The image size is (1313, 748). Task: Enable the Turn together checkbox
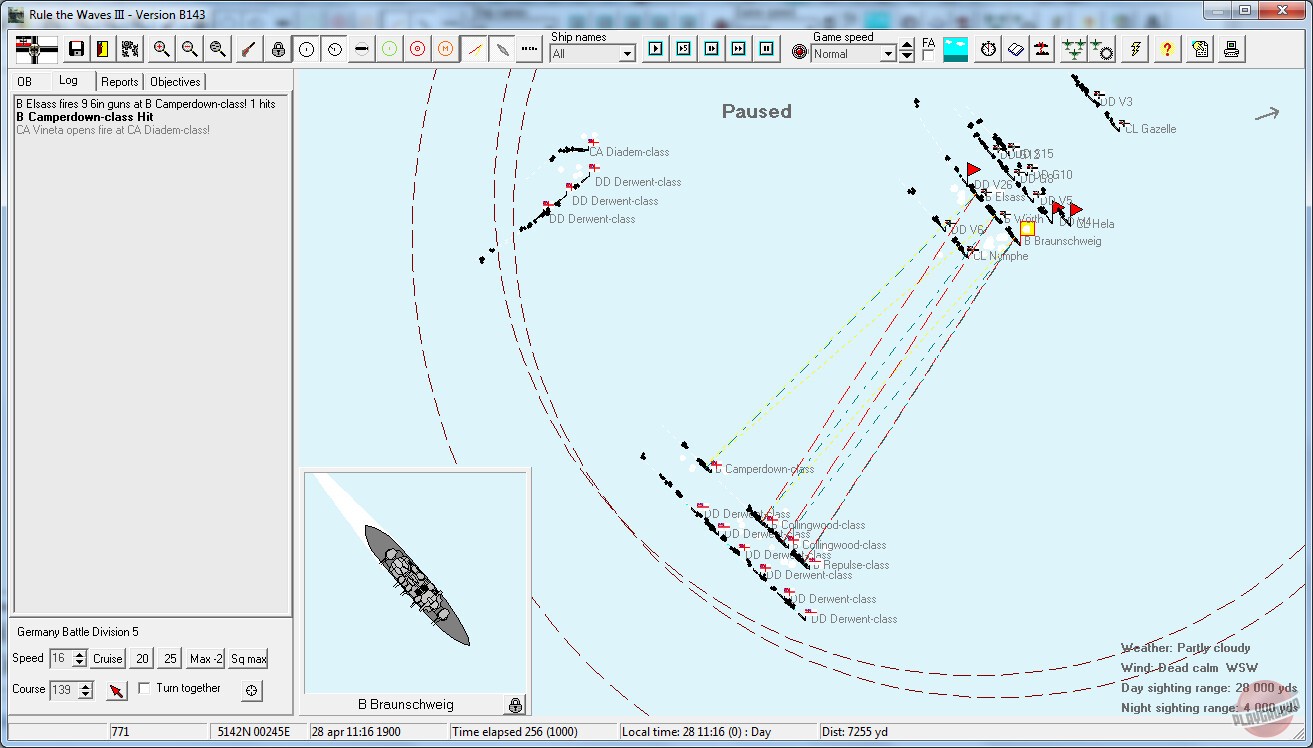[x=145, y=688]
